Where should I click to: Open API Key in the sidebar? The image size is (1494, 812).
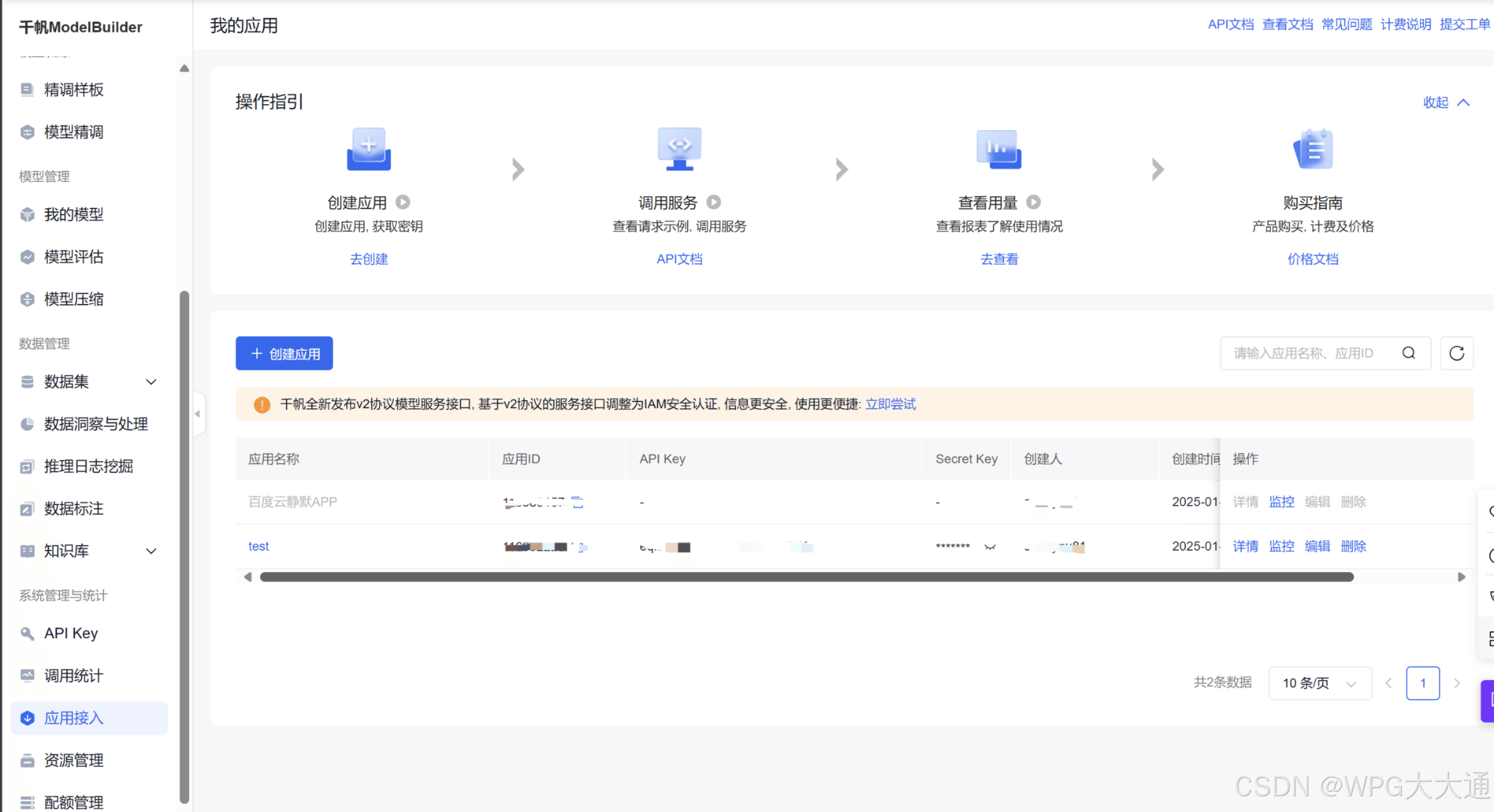coord(71,633)
